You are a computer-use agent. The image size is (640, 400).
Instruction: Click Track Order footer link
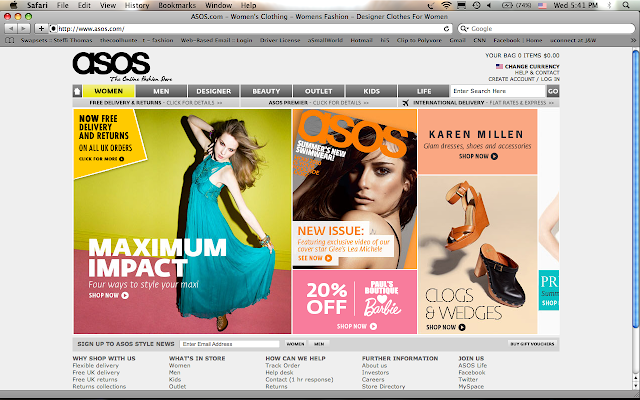pos(282,366)
